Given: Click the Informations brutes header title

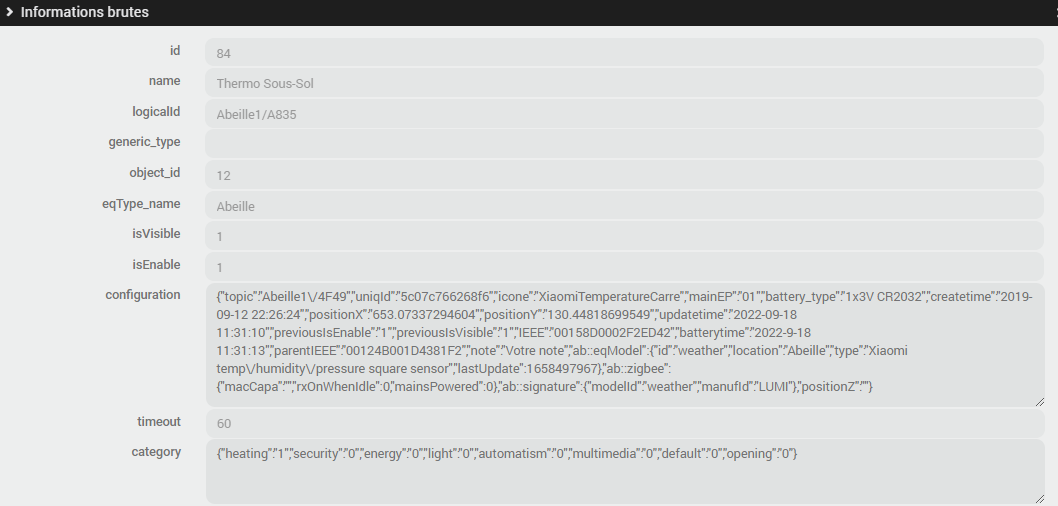Looking at the screenshot, I should coord(84,12).
